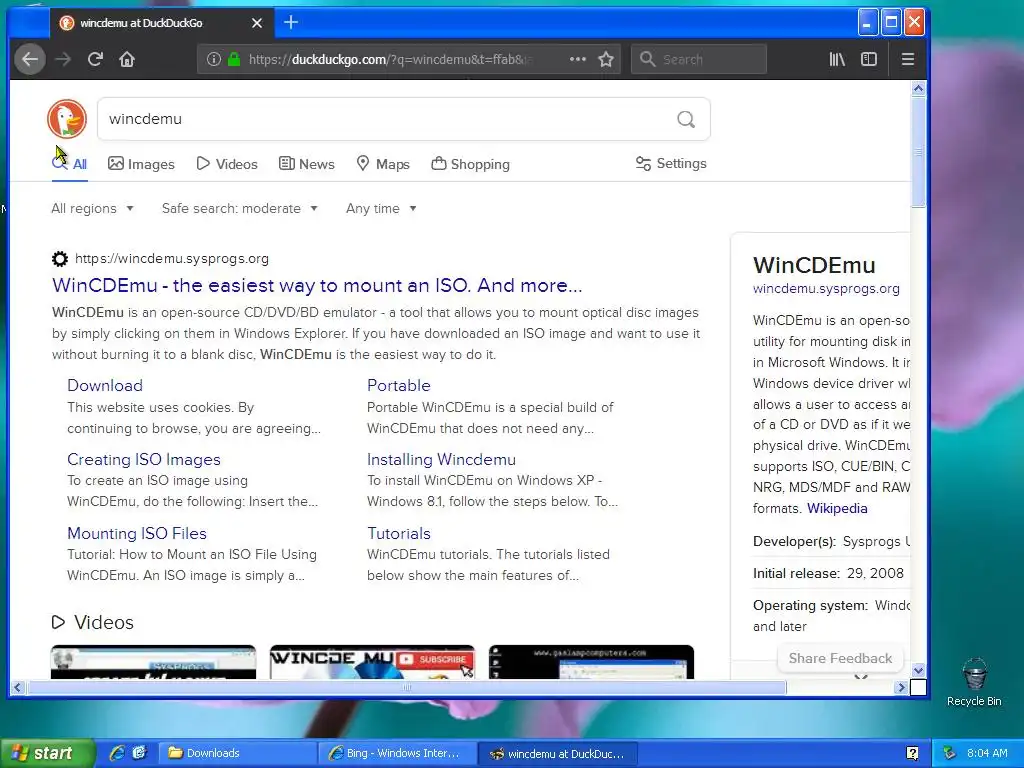The width and height of the screenshot is (1024, 768).
Task: Open the WINCDE MU subscribe video thumbnail
Action: coord(372,662)
